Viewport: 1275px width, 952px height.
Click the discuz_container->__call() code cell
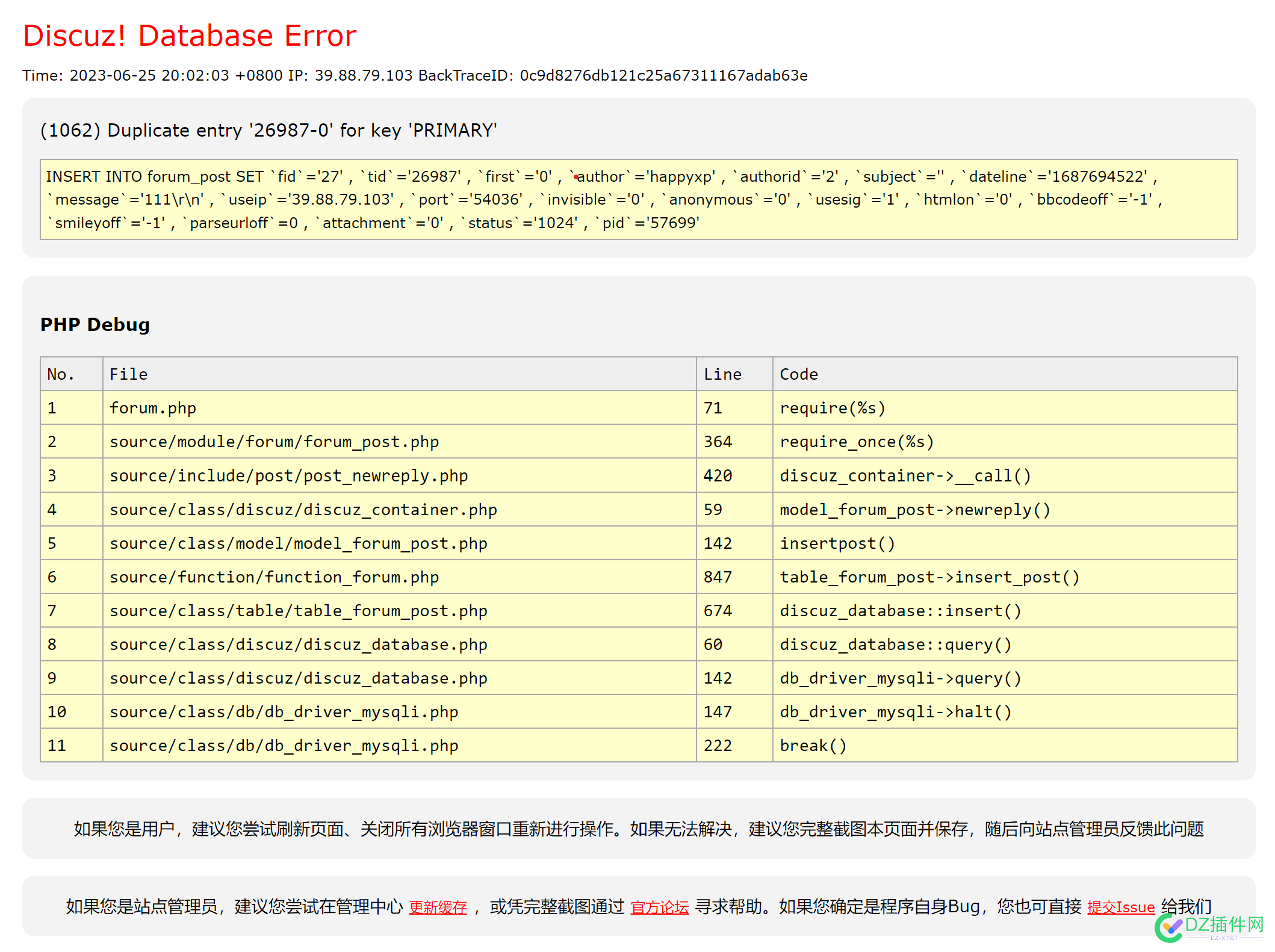tap(1005, 475)
